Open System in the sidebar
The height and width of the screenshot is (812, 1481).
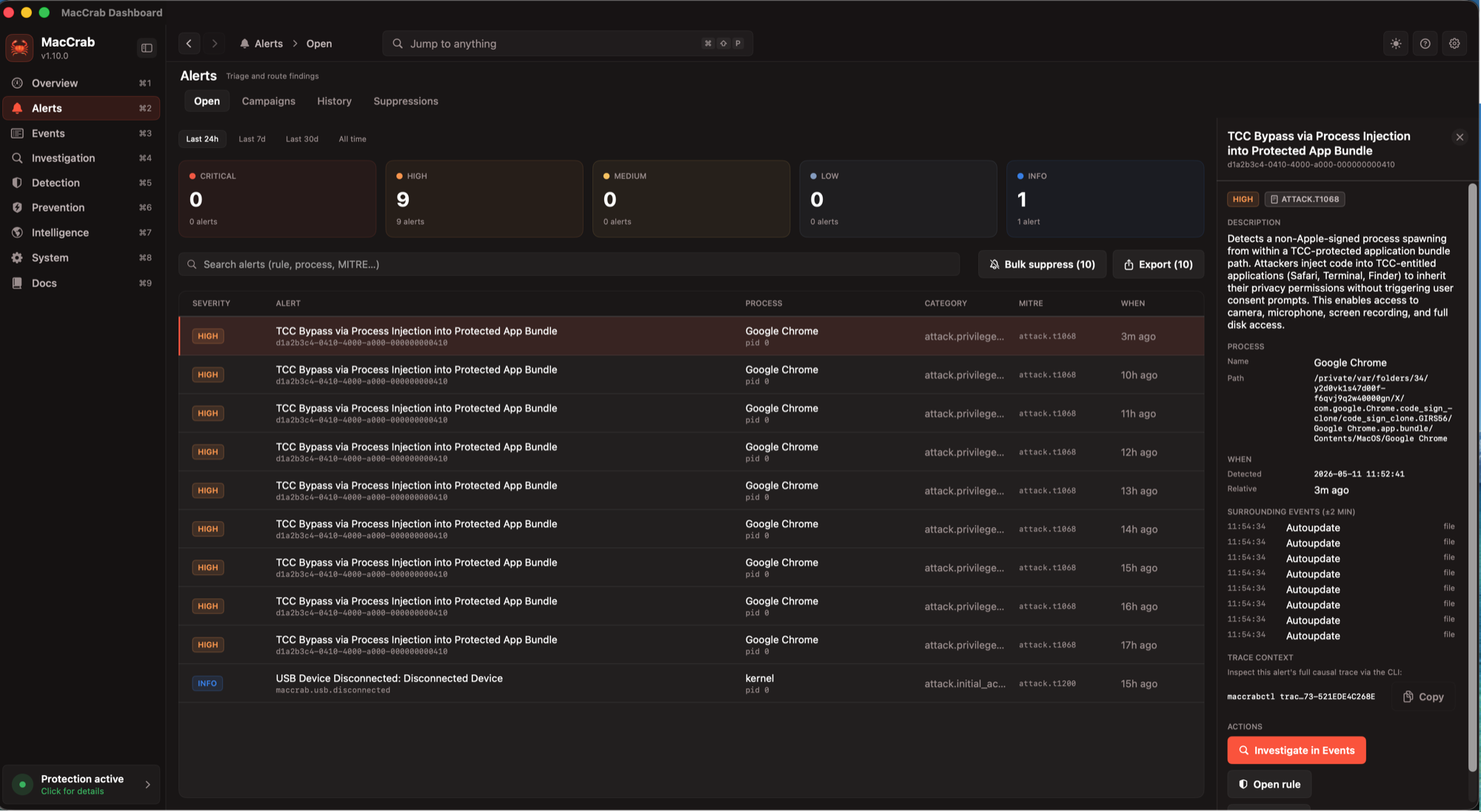(81, 258)
